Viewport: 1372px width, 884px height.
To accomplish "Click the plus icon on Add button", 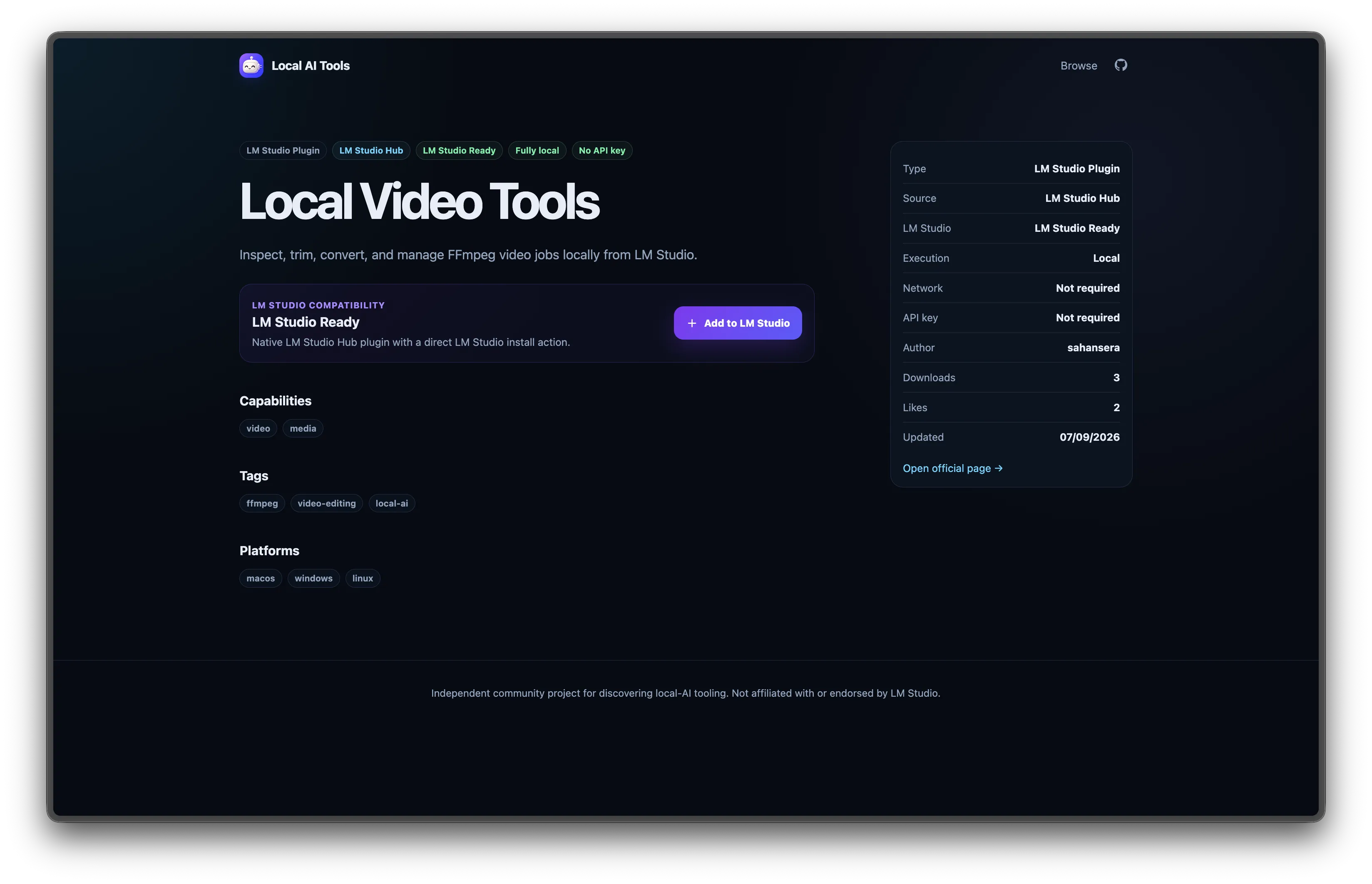I will coord(692,323).
